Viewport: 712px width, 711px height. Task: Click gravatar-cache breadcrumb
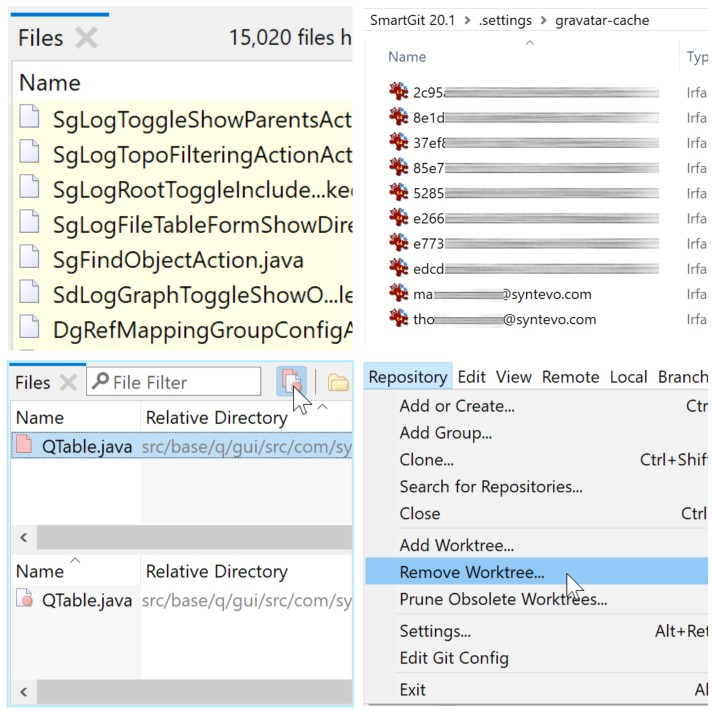(602, 20)
